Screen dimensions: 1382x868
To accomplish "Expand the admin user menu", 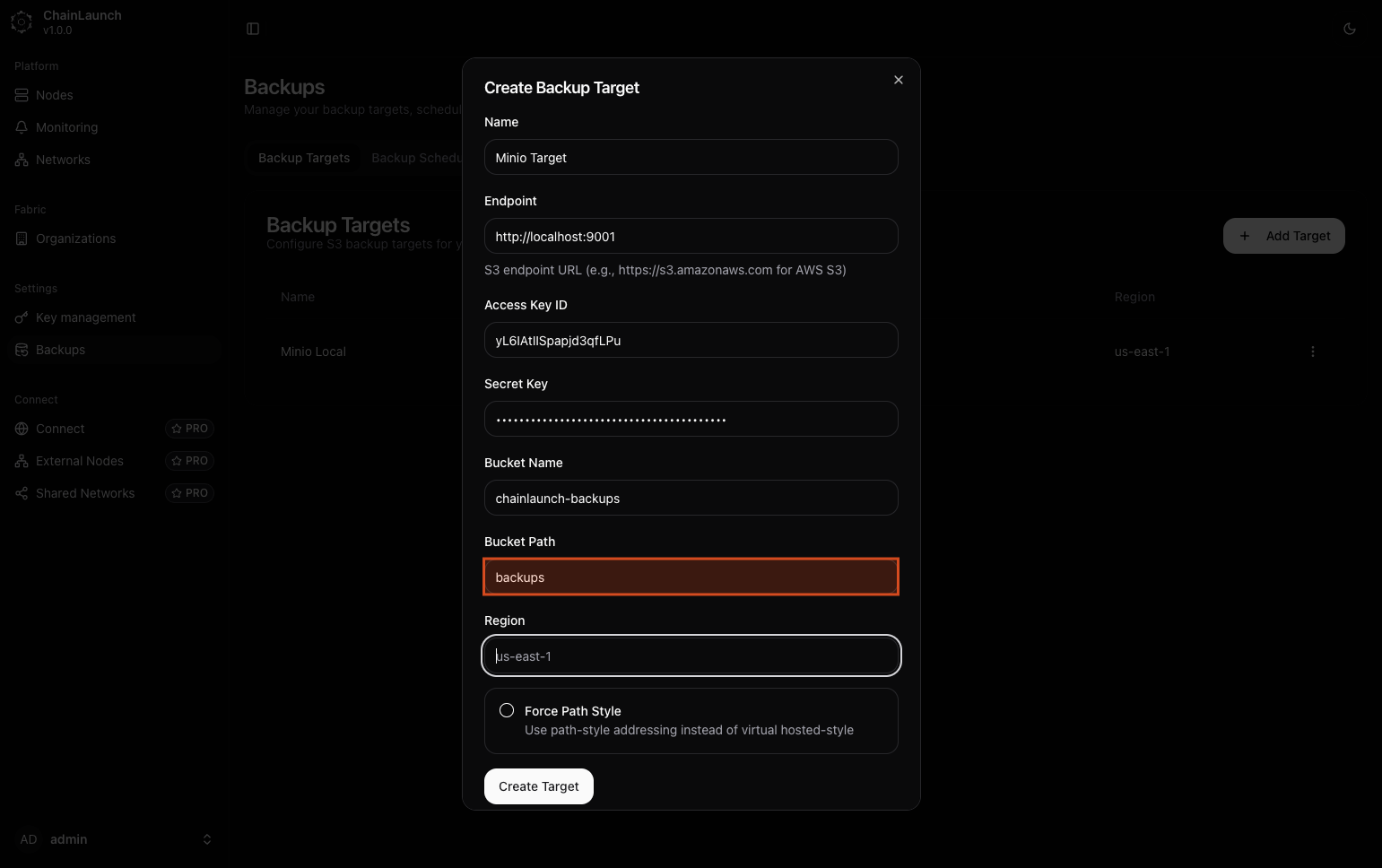I will click(206, 839).
